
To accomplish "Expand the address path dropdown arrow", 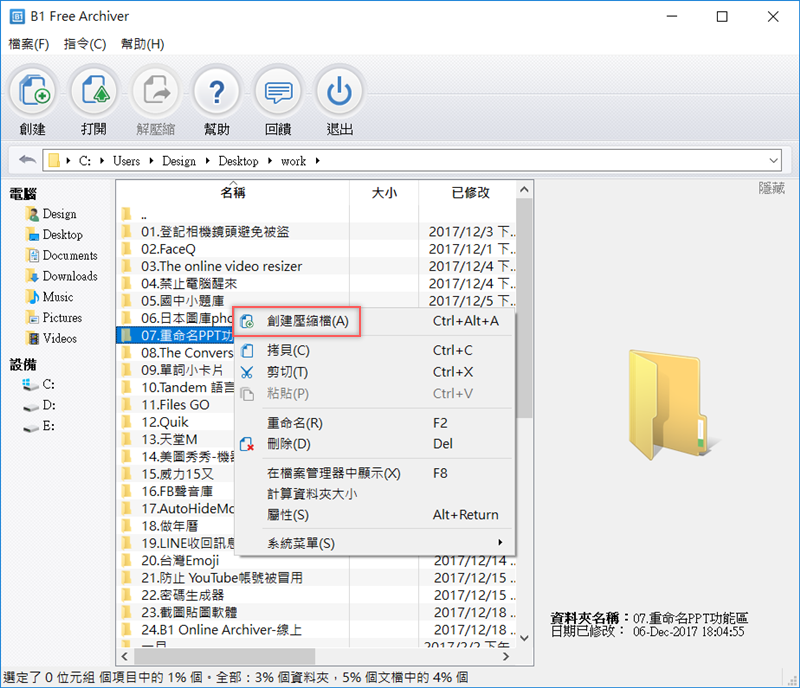I will point(773,160).
